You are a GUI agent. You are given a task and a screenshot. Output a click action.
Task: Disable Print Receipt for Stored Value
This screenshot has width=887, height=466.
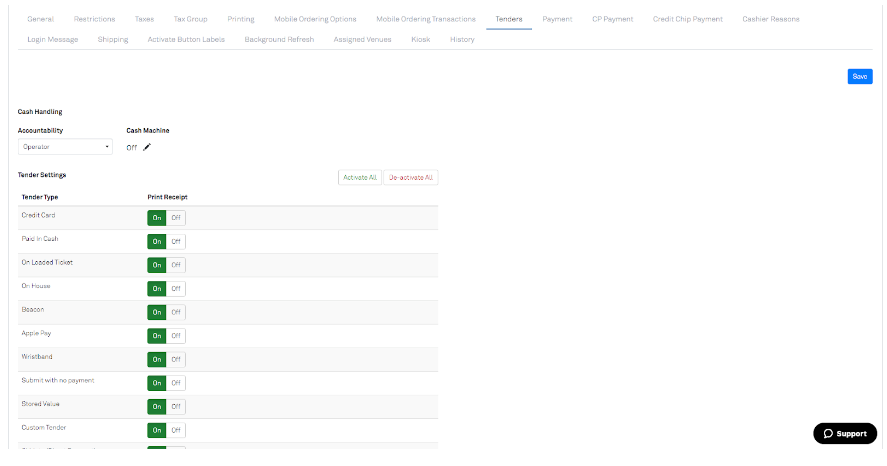[x=176, y=406]
